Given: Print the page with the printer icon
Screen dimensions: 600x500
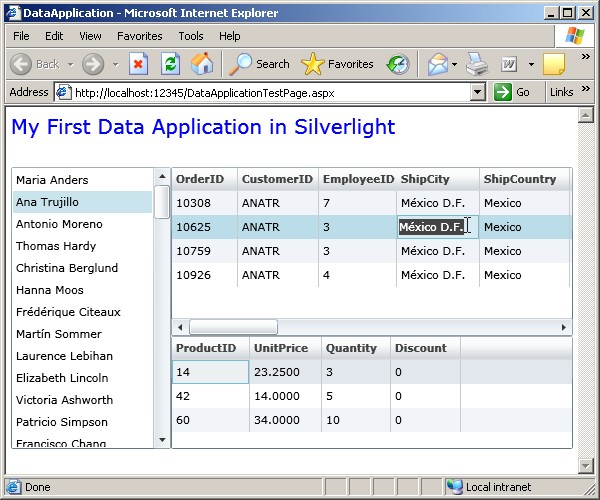Looking at the screenshot, I should 477,64.
